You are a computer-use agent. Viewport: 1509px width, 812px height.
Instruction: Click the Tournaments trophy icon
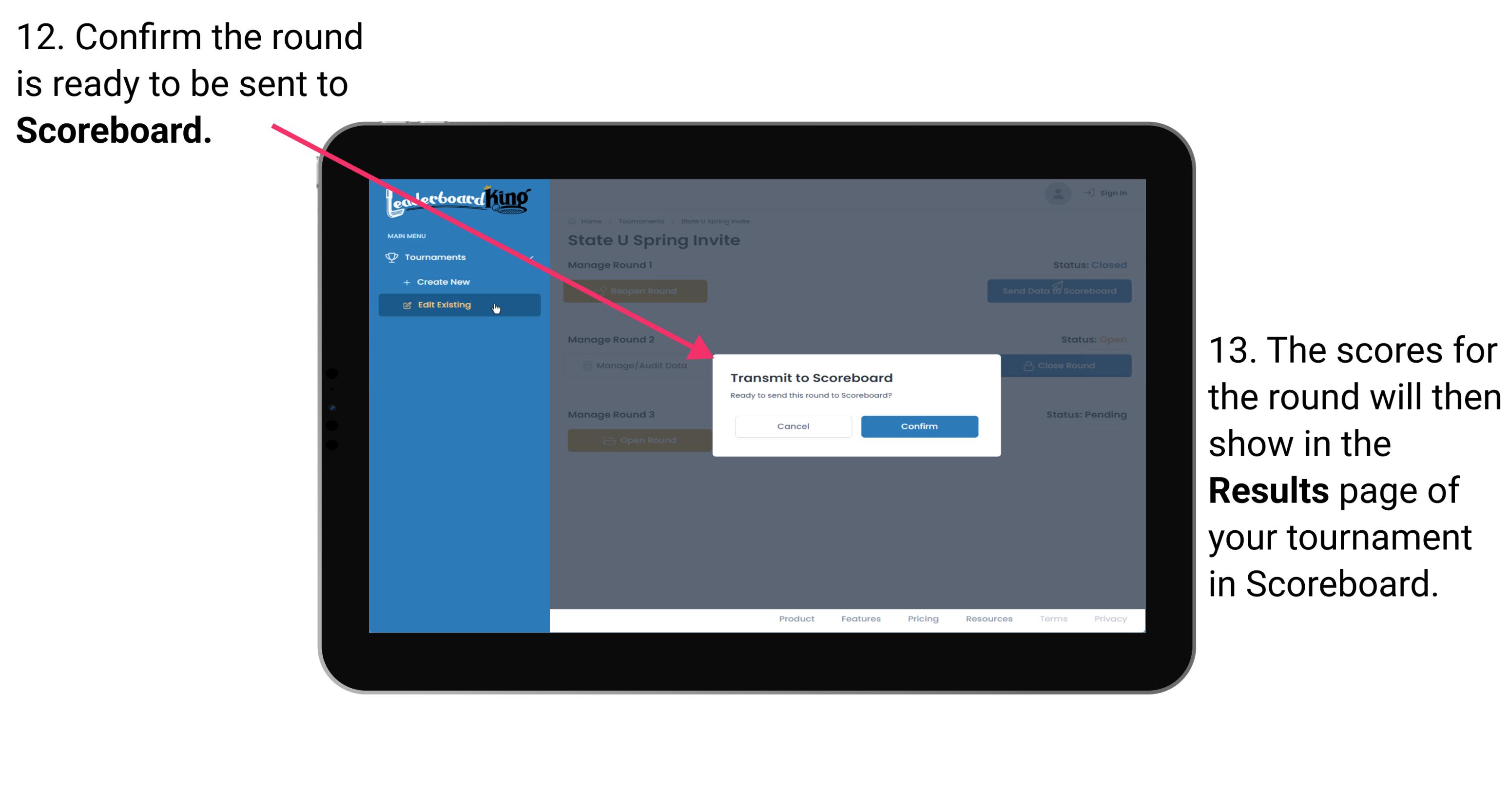coord(392,258)
